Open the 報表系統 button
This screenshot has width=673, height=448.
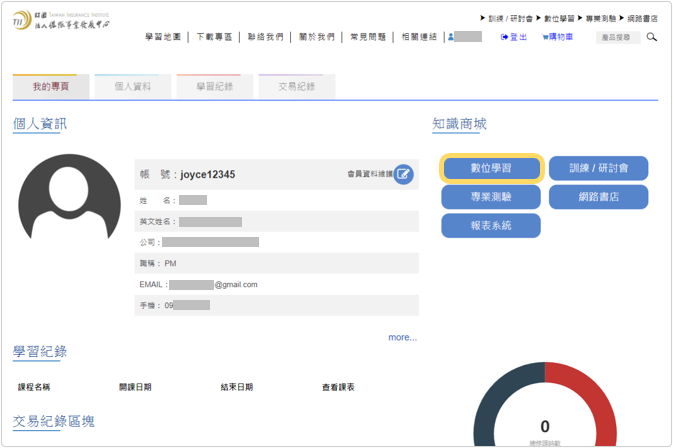[x=491, y=226]
